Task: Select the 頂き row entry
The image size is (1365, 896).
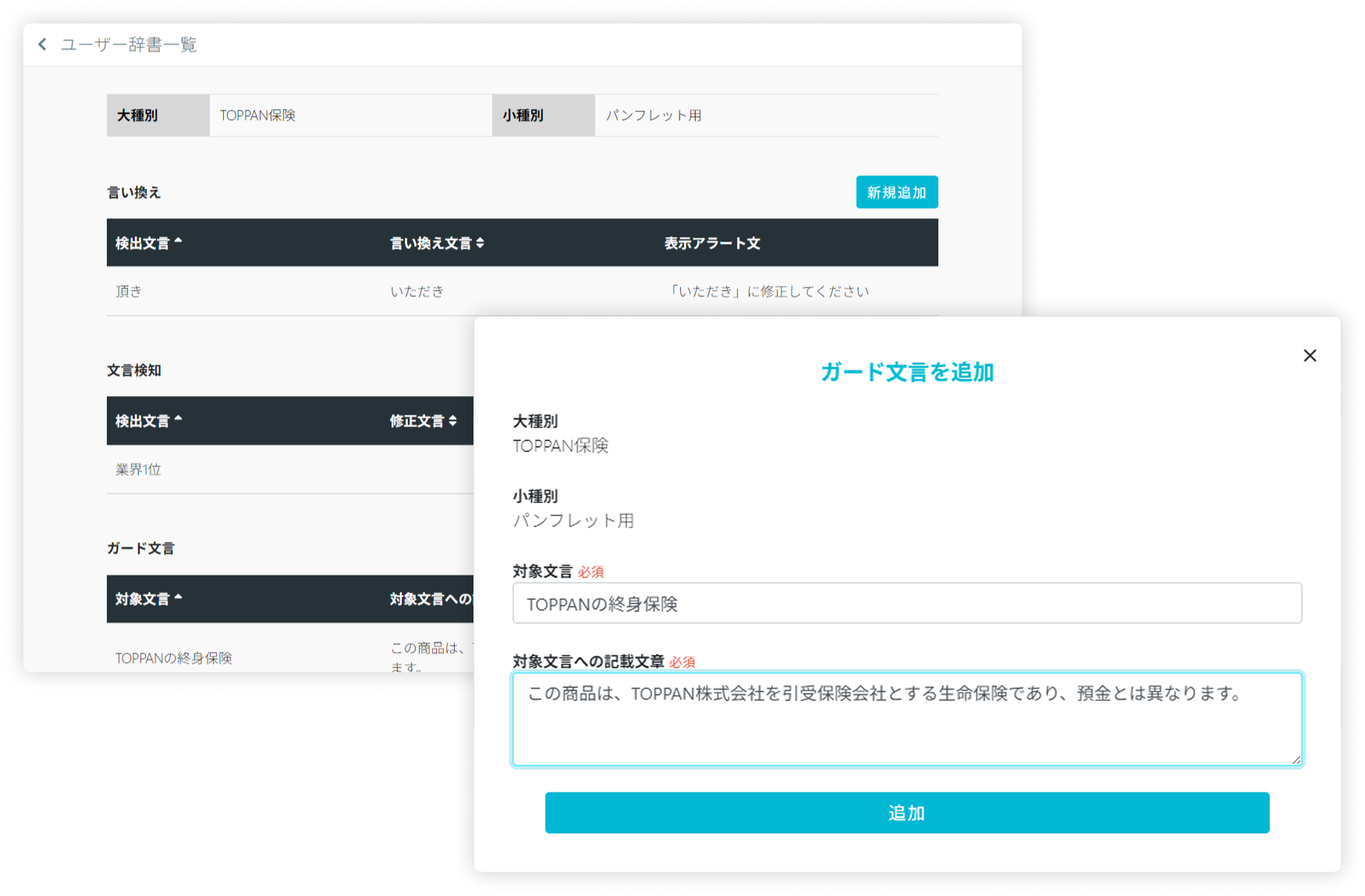Action: pos(129,292)
